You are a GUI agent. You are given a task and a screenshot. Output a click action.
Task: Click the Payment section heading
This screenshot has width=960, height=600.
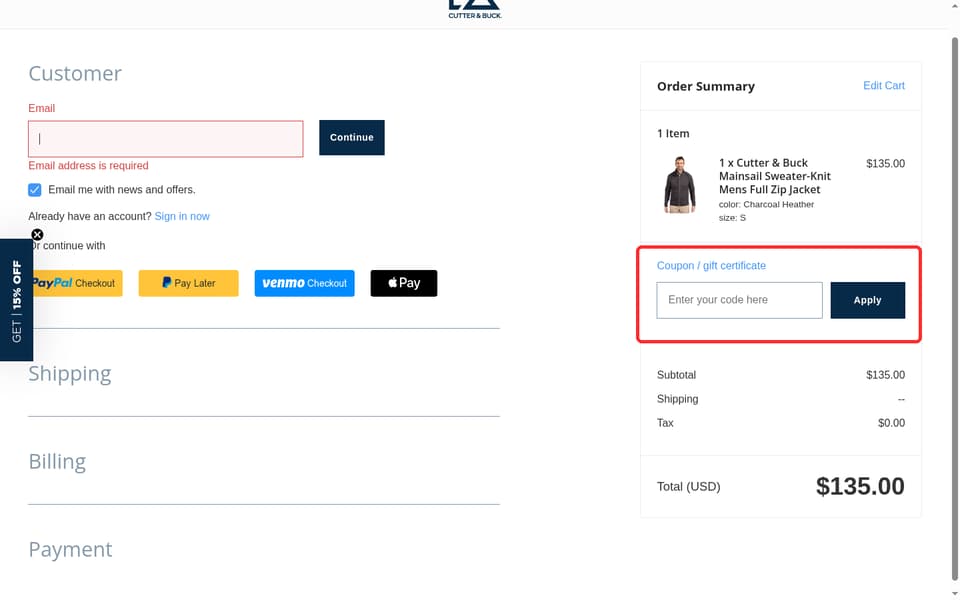point(70,549)
